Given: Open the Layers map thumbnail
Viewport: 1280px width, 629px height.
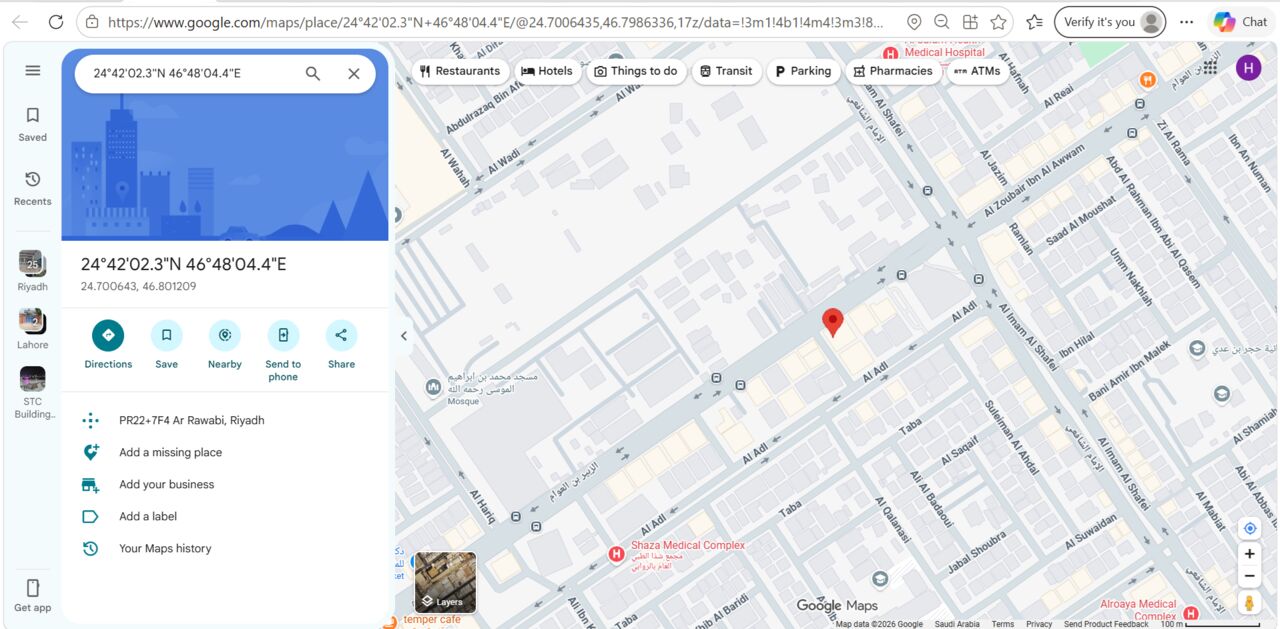Looking at the screenshot, I should point(446,582).
